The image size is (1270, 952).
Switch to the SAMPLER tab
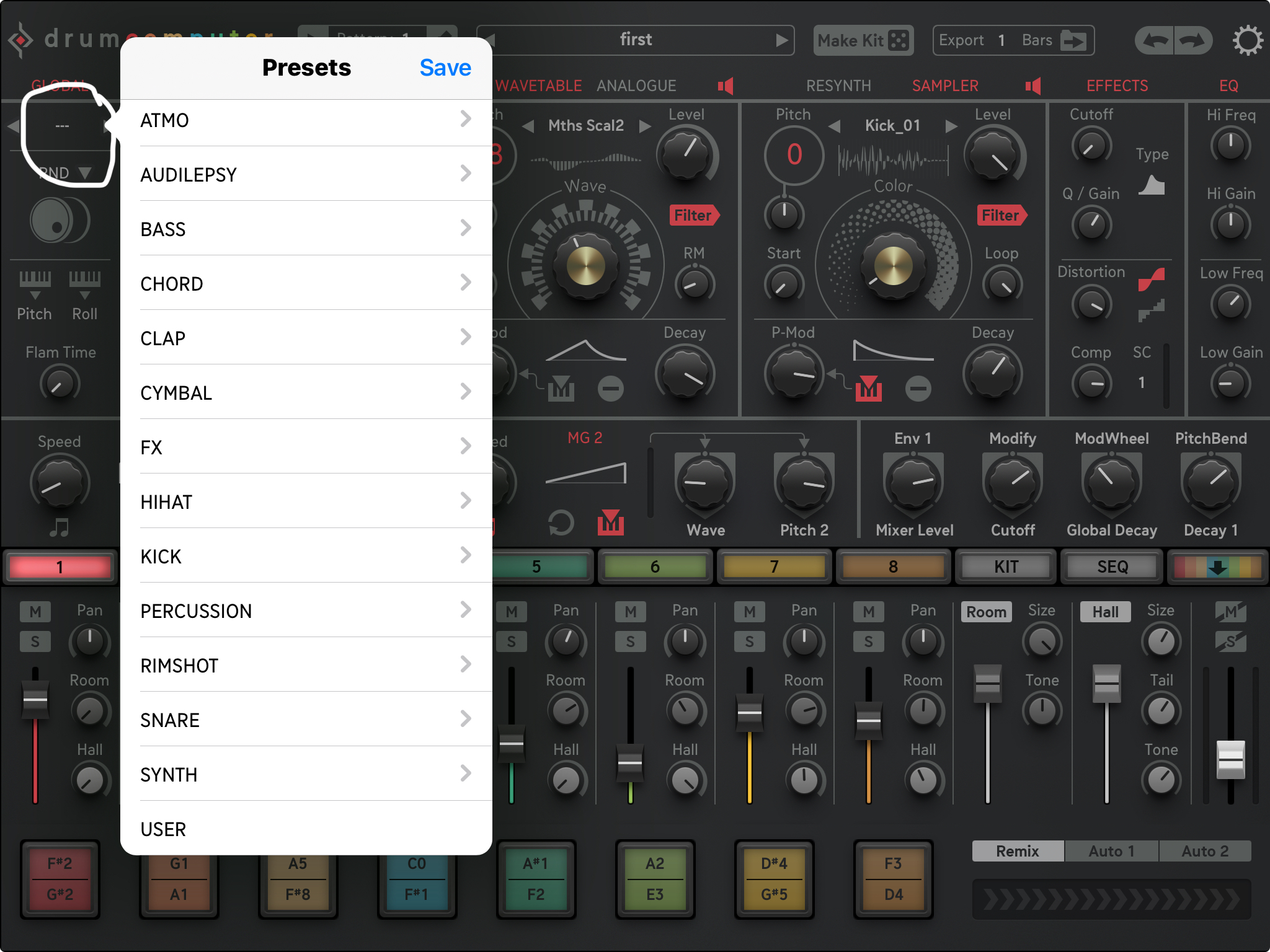945,86
